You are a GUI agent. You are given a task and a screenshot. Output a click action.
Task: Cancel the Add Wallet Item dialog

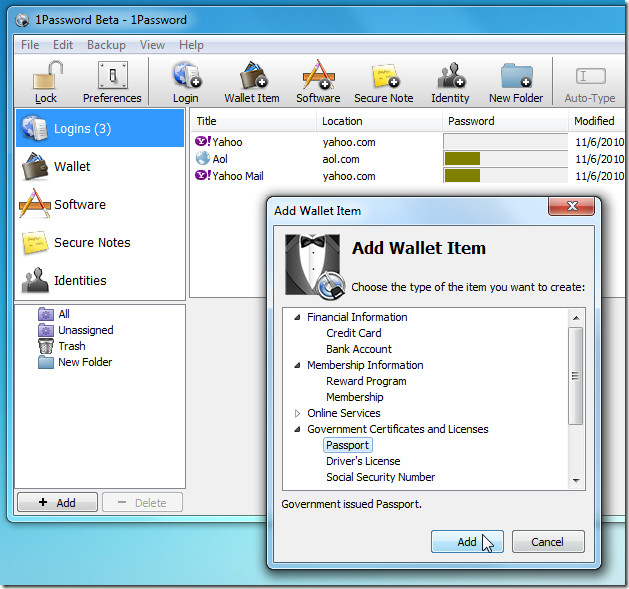(x=548, y=542)
